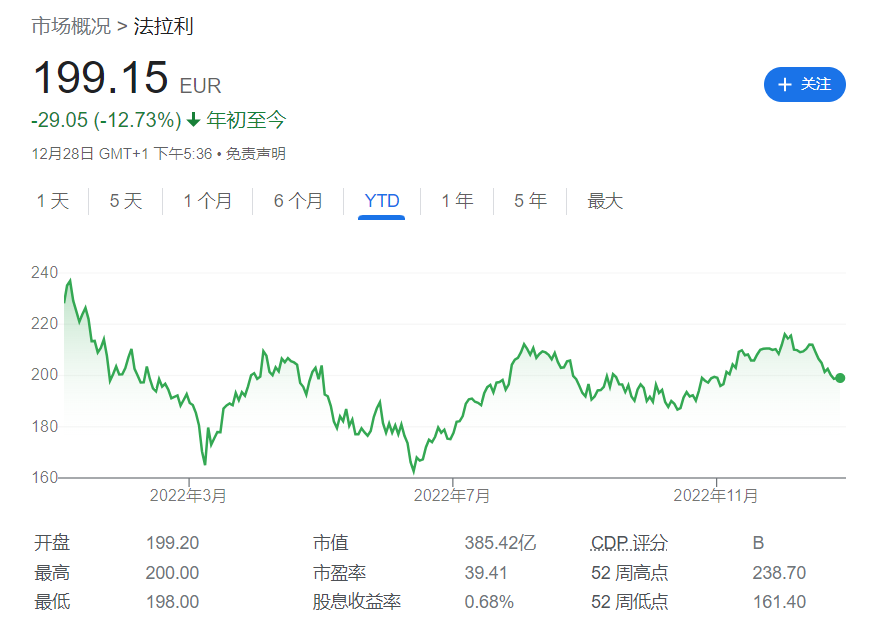This screenshot has width=886, height=632.
Task: Click the 385.42亿 market cap value
Action: point(500,543)
